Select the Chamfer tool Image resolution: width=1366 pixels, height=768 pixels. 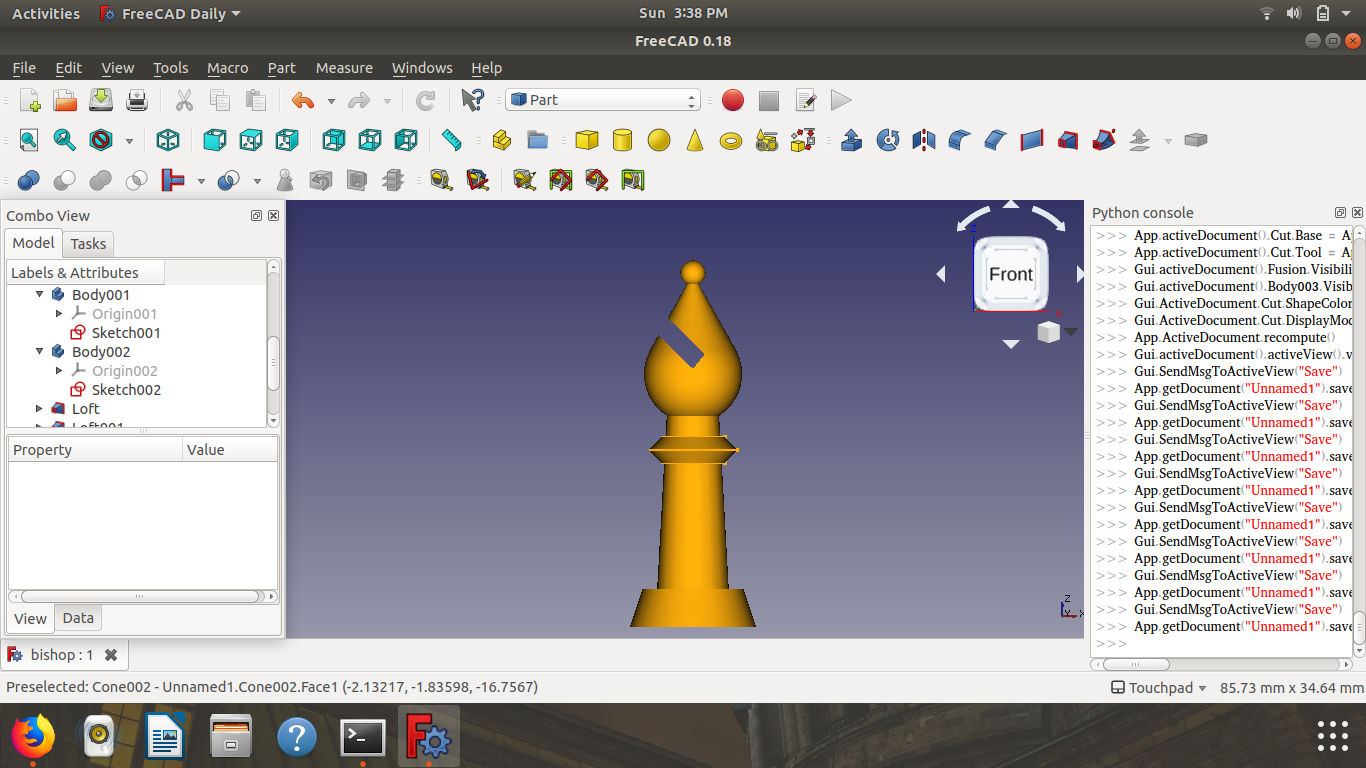tap(996, 140)
